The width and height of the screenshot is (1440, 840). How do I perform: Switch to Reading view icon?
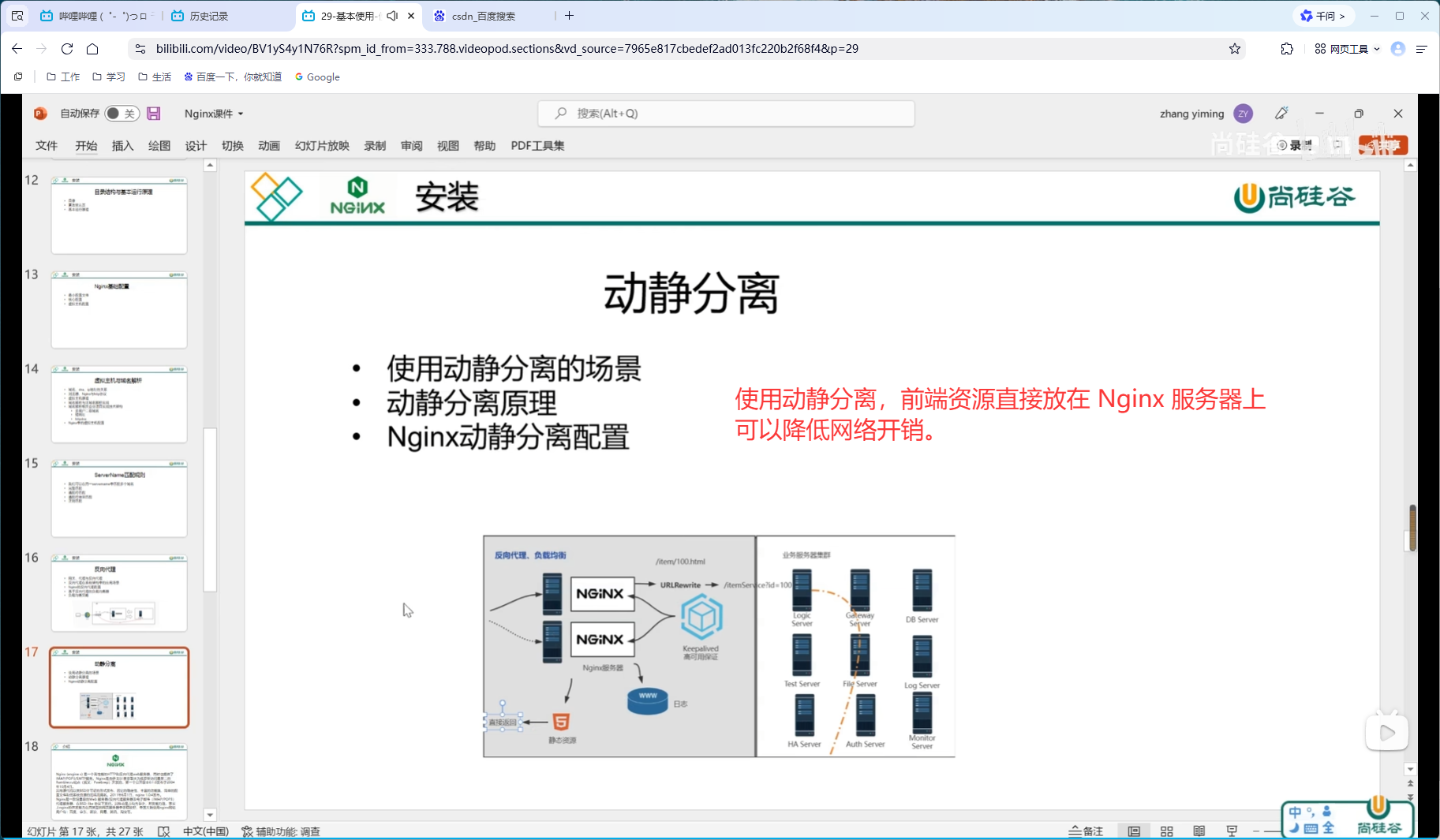coord(1199,831)
